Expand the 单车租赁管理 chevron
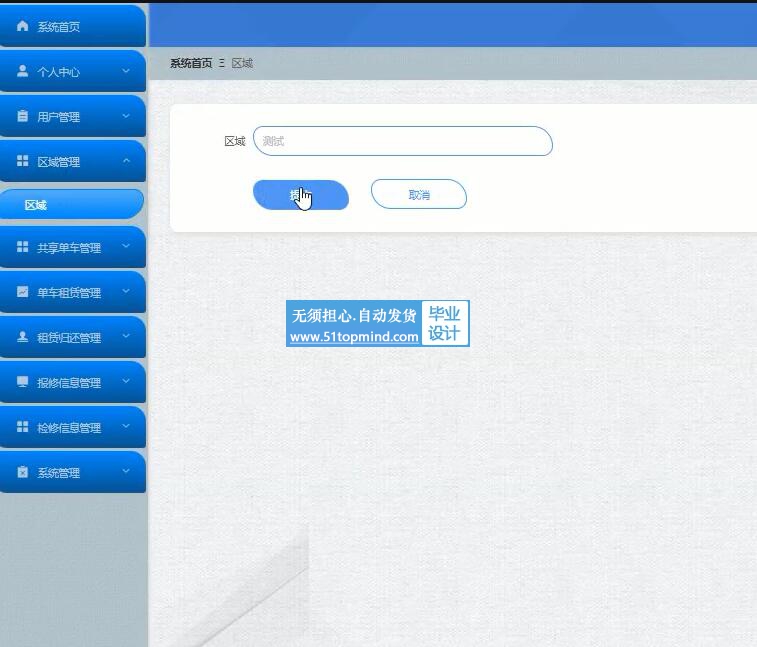 [126, 291]
